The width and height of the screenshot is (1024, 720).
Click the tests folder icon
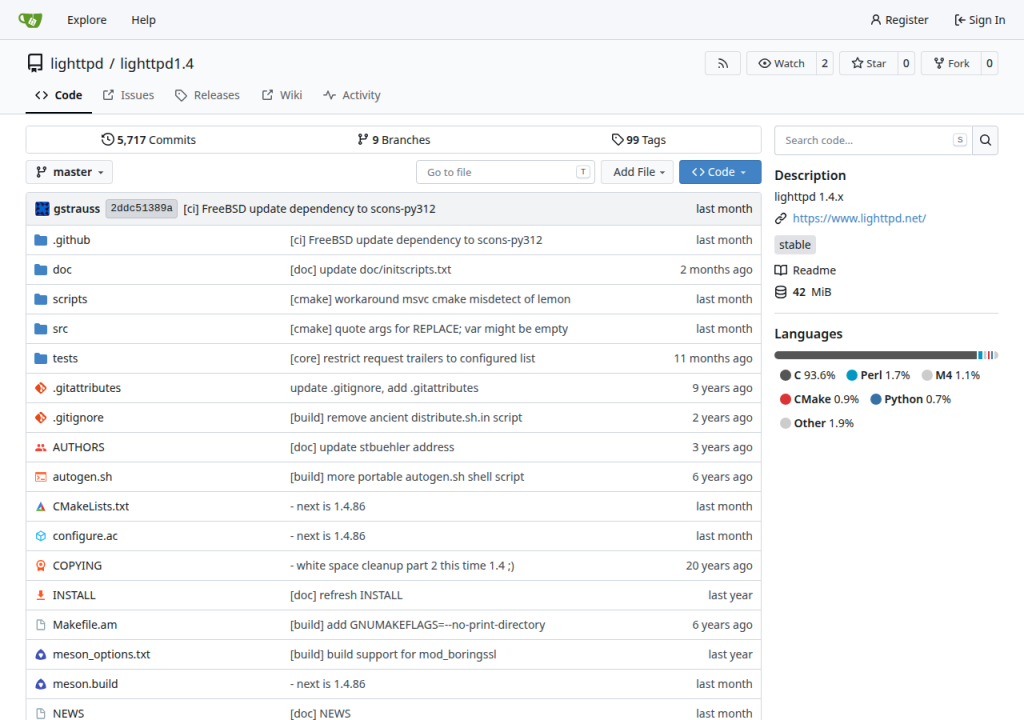[x=40, y=358]
